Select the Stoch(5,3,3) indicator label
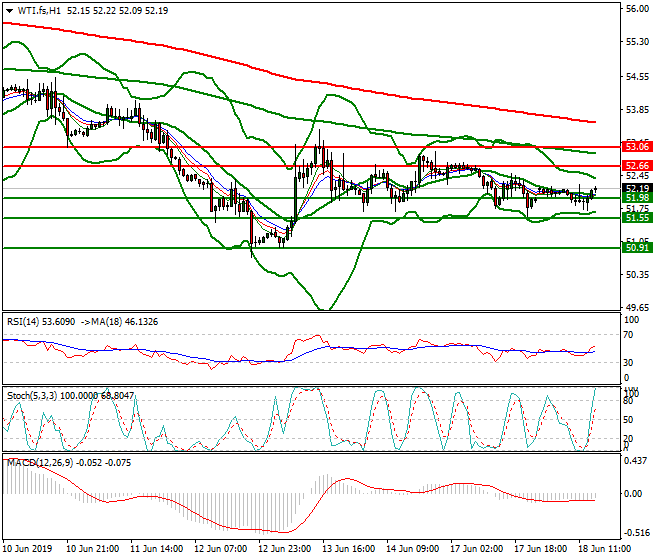The image size is (660, 560). click(32, 396)
